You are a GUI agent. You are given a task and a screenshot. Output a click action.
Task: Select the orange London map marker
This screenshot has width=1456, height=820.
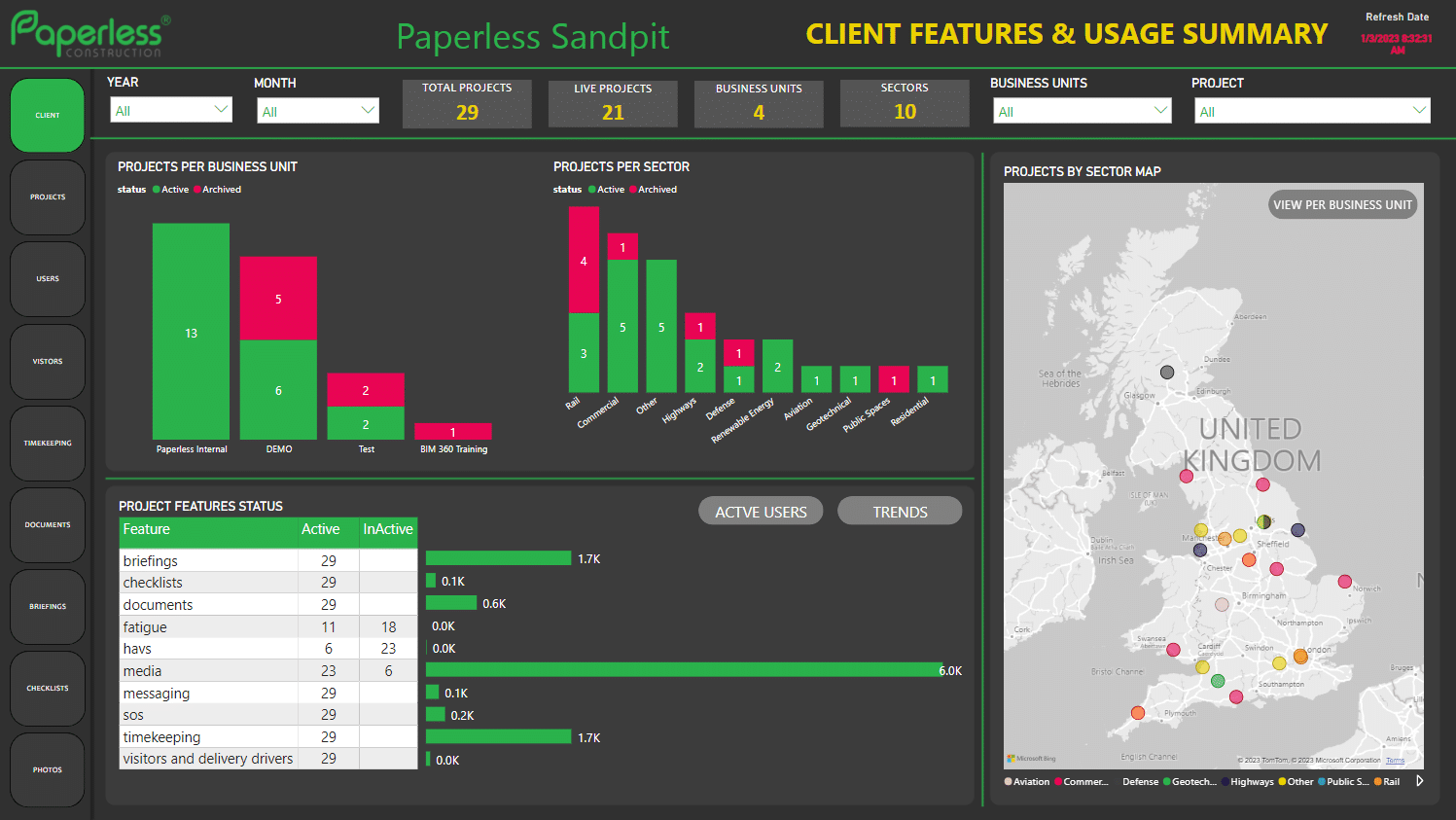point(1300,657)
